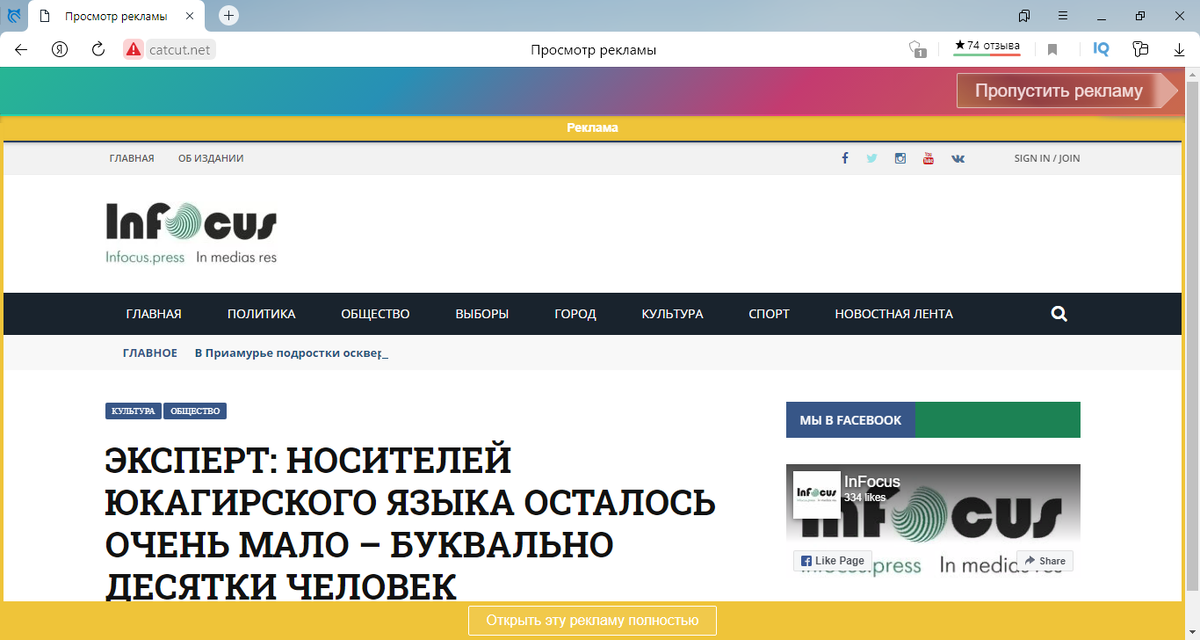1200x640 pixels.
Task: Click the Infocus.press tagline under the logo
Action: tap(145, 257)
